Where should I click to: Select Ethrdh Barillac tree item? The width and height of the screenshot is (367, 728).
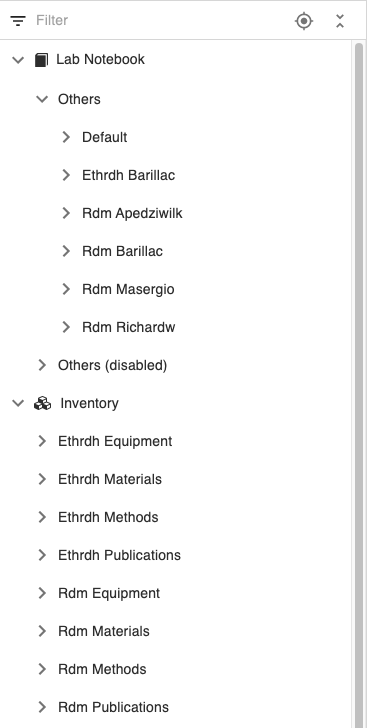tap(128, 175)
